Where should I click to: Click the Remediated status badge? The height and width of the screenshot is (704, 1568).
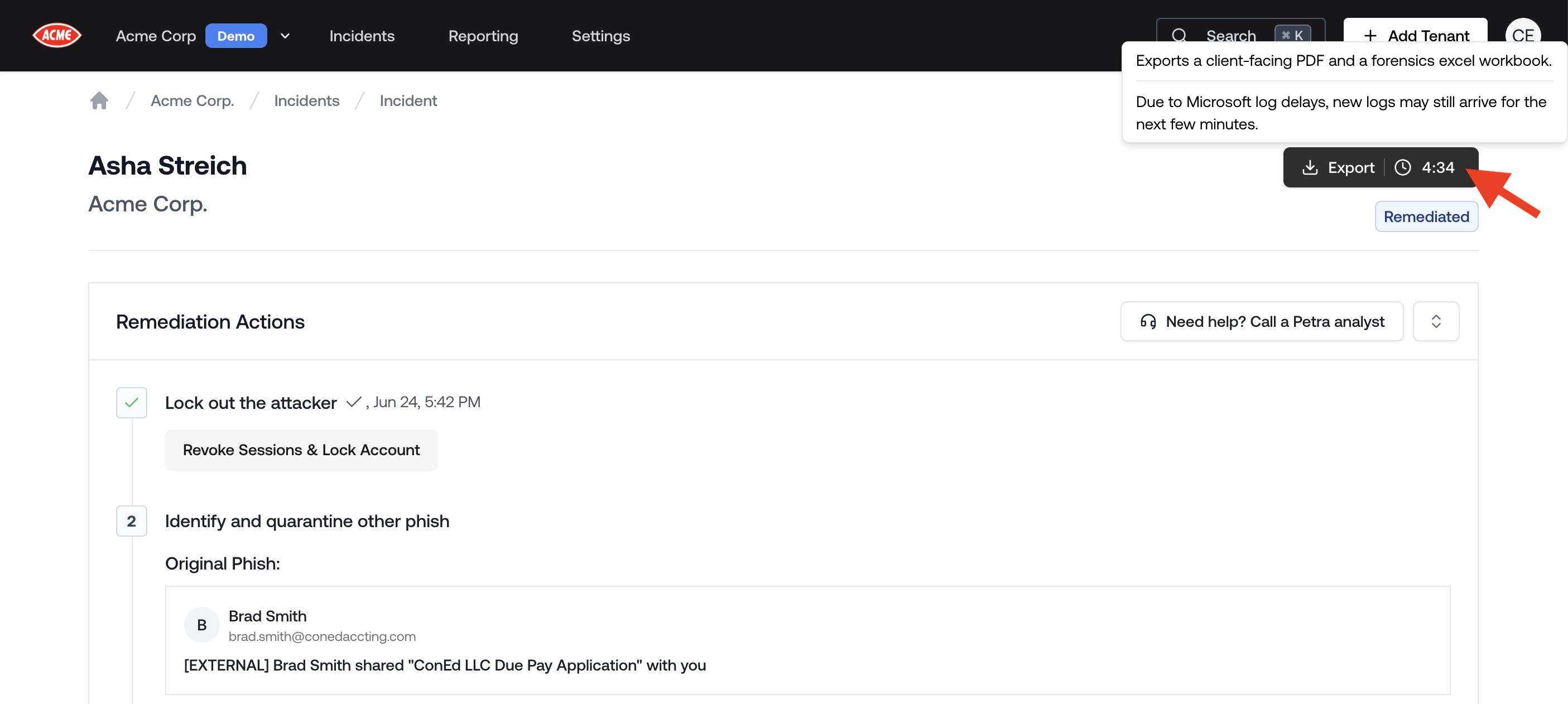point(1426,216)
